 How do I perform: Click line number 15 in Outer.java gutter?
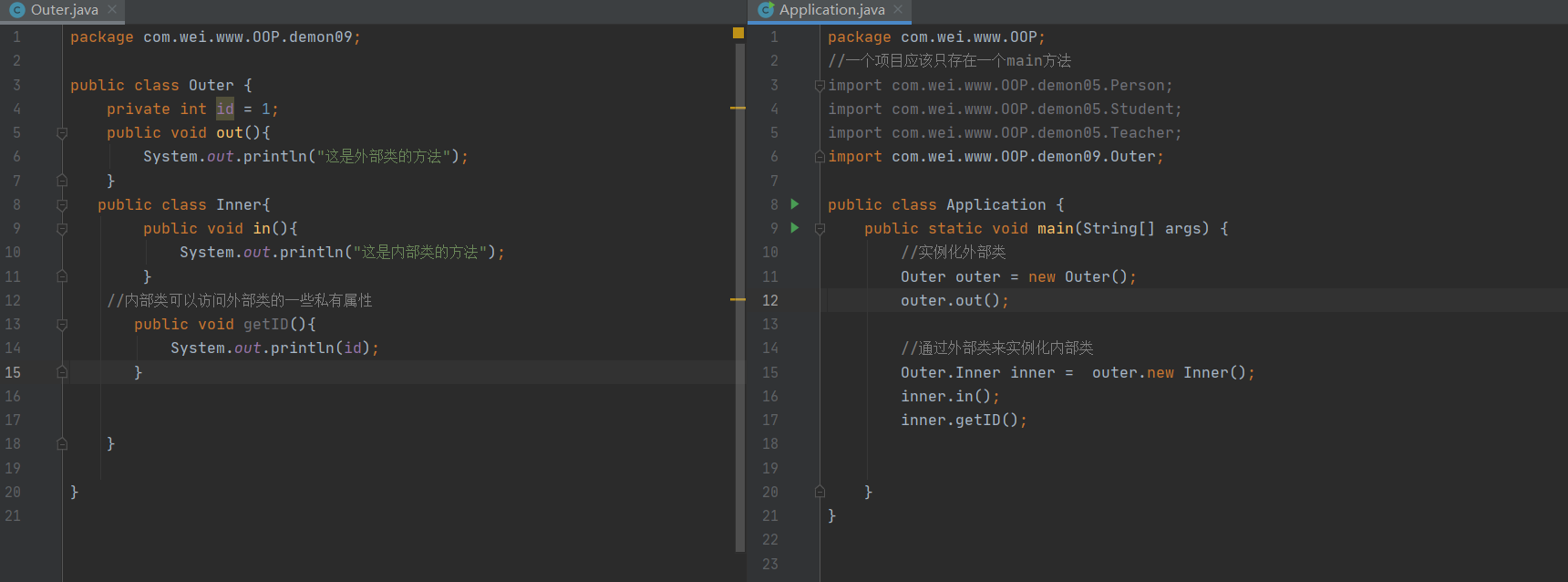pyautogui.click(x=13, y=372)
